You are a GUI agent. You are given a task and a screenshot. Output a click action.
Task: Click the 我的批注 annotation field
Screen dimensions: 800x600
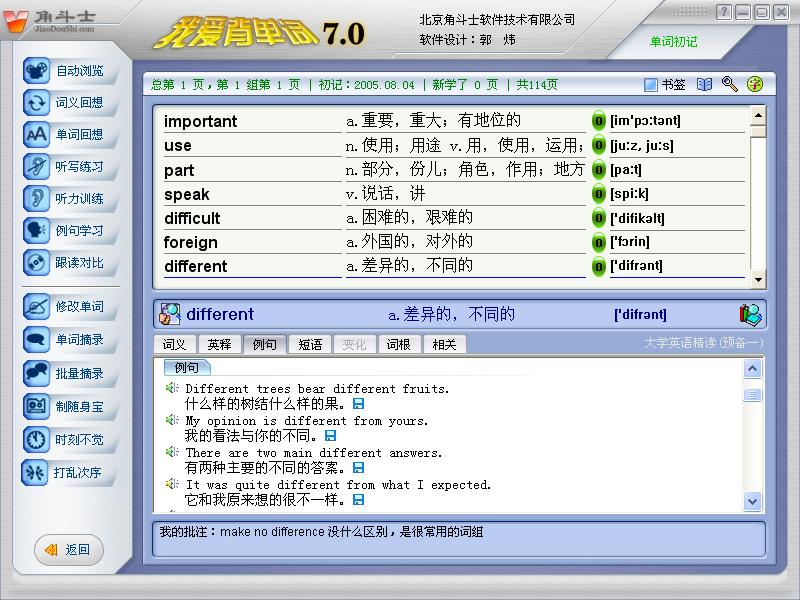point(459,540)
